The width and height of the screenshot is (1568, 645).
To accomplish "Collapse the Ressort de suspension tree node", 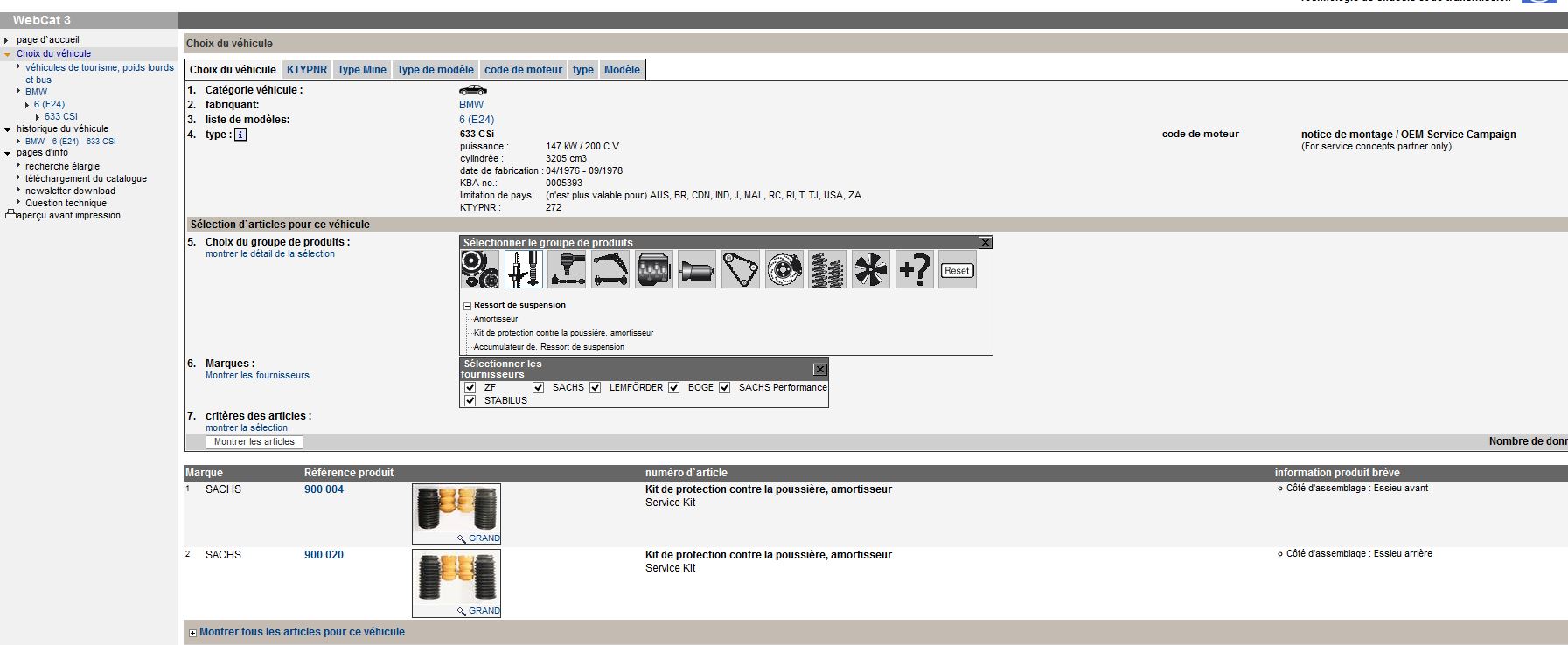I will click(x=467, y=306).
